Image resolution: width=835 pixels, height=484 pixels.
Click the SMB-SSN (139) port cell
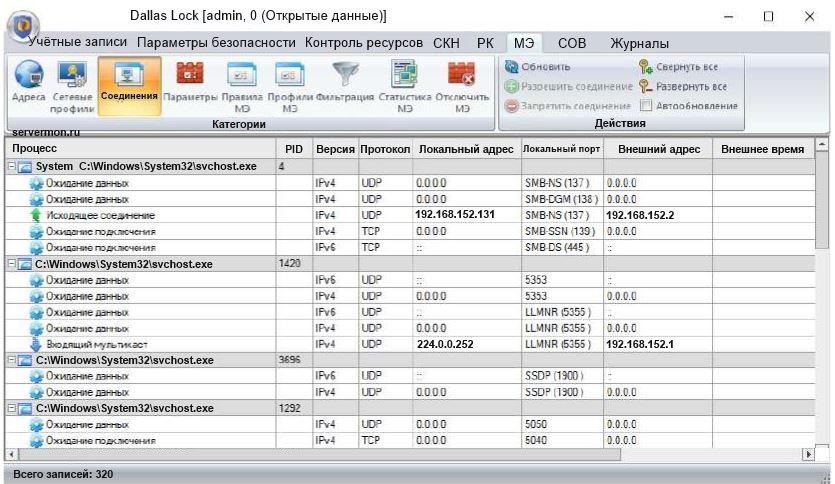tap(562, 231)
